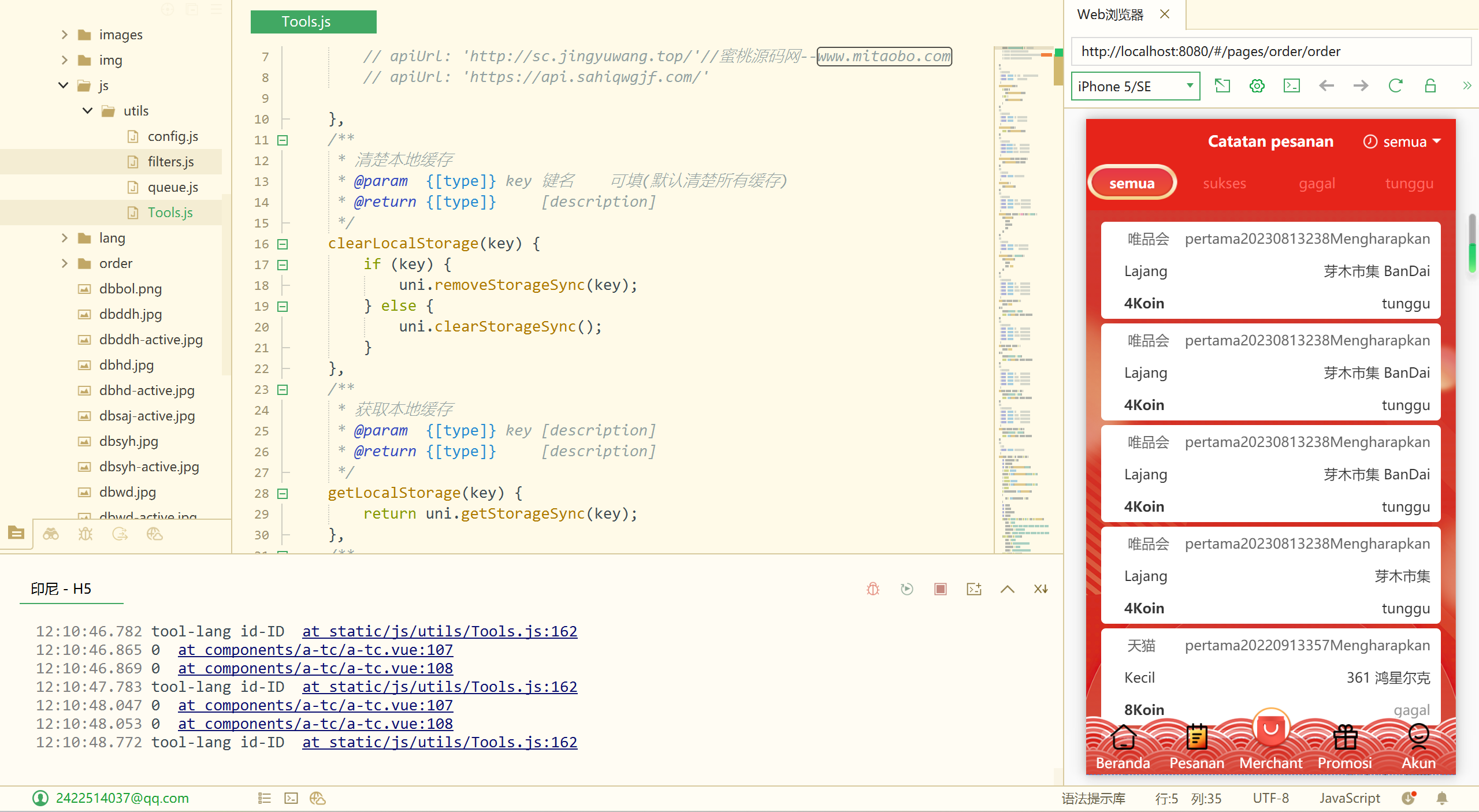1479x812 pixels.
Task: Open browser settings gear icon
Action: coord(1257,86)
